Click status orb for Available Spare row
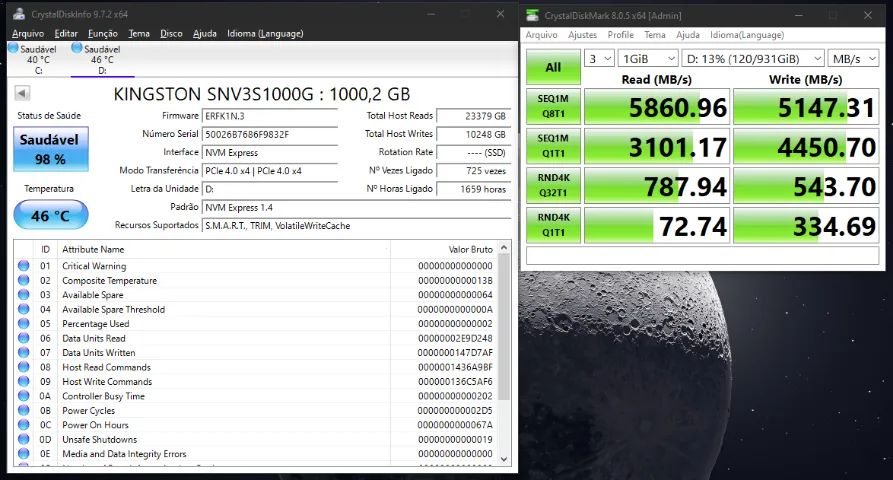 (x=23, y=294)
